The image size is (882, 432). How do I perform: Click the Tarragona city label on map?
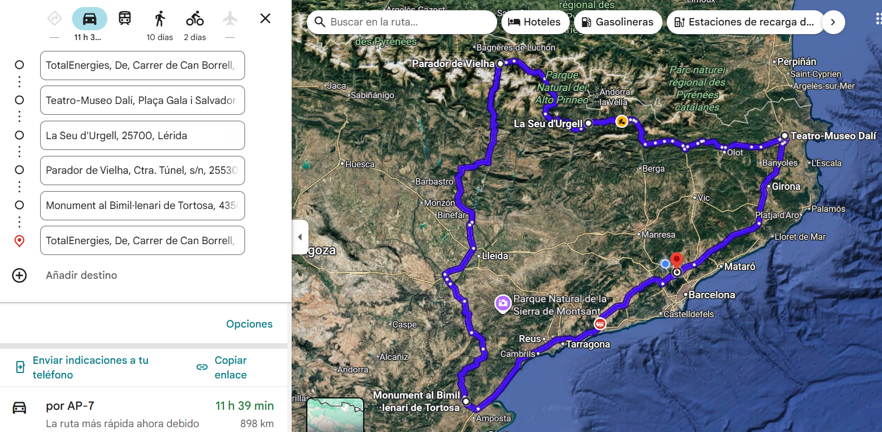pos(588,344)
